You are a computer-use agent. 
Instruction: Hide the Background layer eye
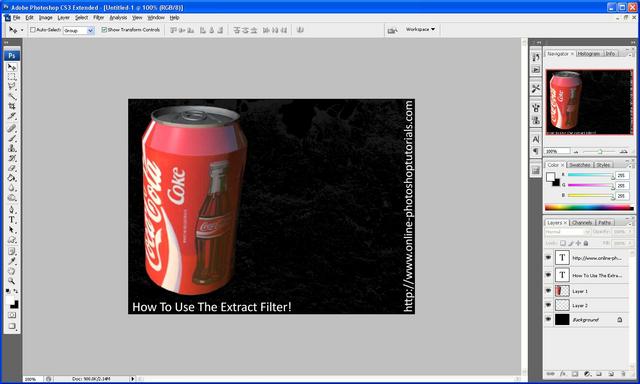[x=548, y=319]
